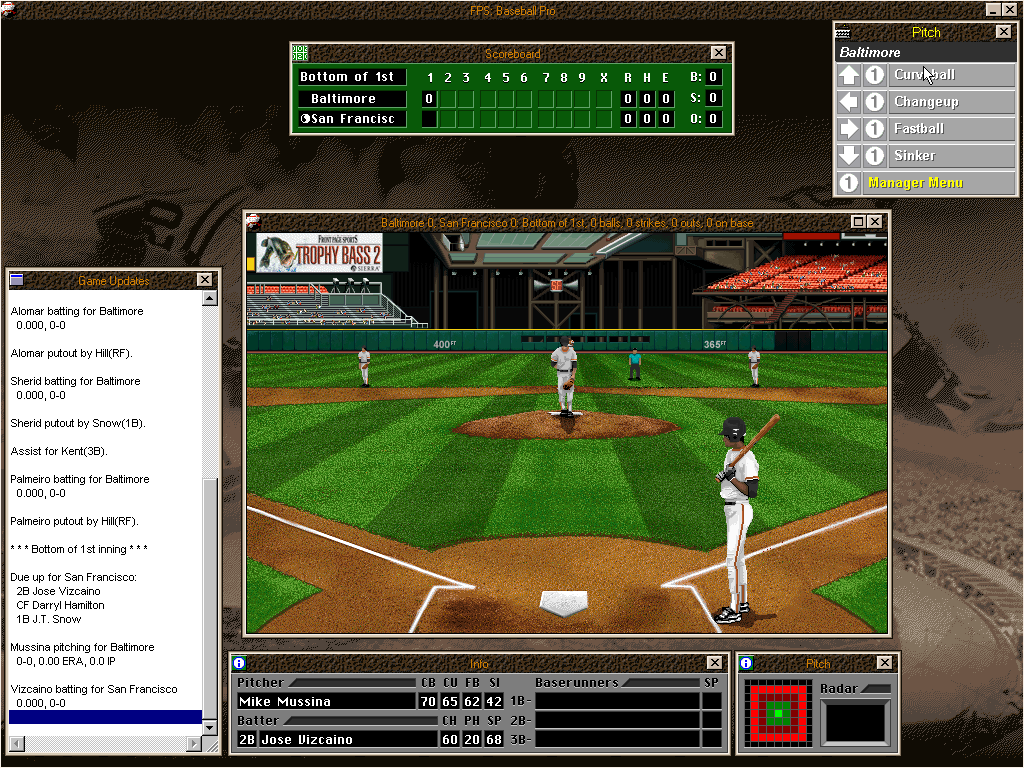This screenshot has height=768, width=1024.
Task: Click the 3B baserunner field
Action: [x=617, y=739]
